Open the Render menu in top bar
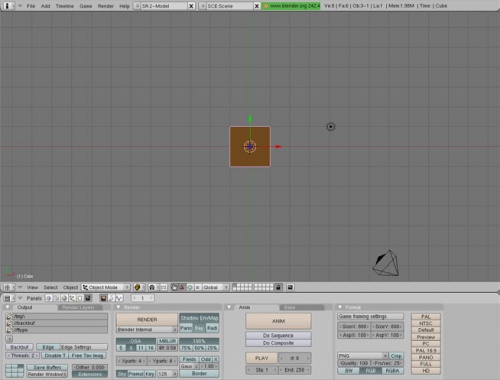Screen dimensions: 500x380 tap(106, 6)
